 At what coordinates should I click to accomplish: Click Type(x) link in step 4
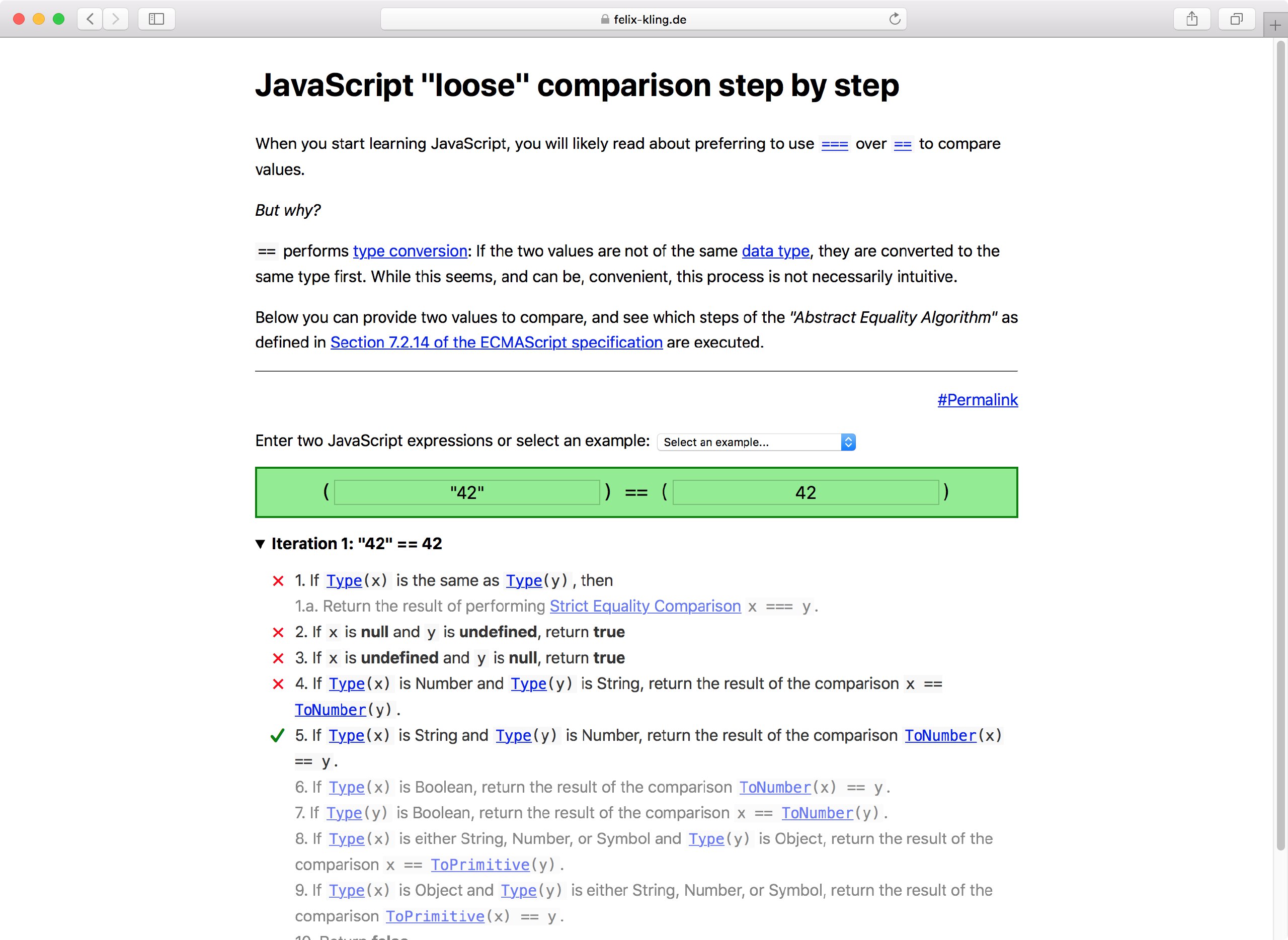pyautogui.click(x=347, y=683)
